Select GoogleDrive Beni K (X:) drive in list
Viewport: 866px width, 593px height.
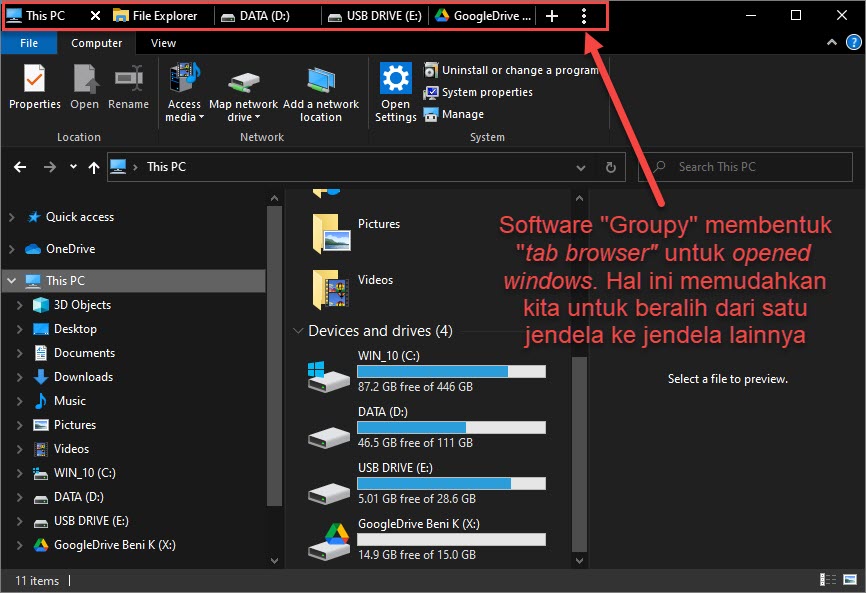click(x=426, y=539)
